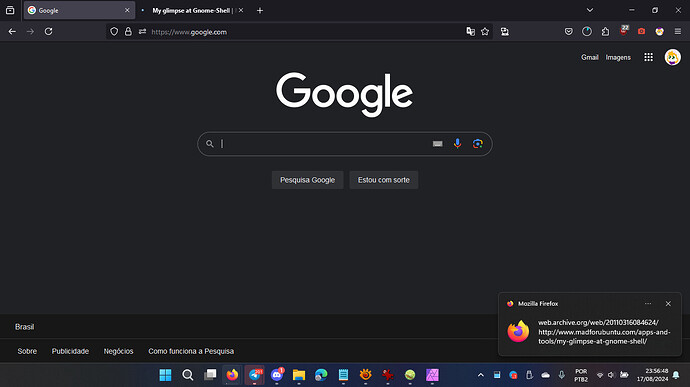Switch to My glimpse at Gnome-Shell tab
Screen dimensions: 690x387
click(x=191, y=10)
